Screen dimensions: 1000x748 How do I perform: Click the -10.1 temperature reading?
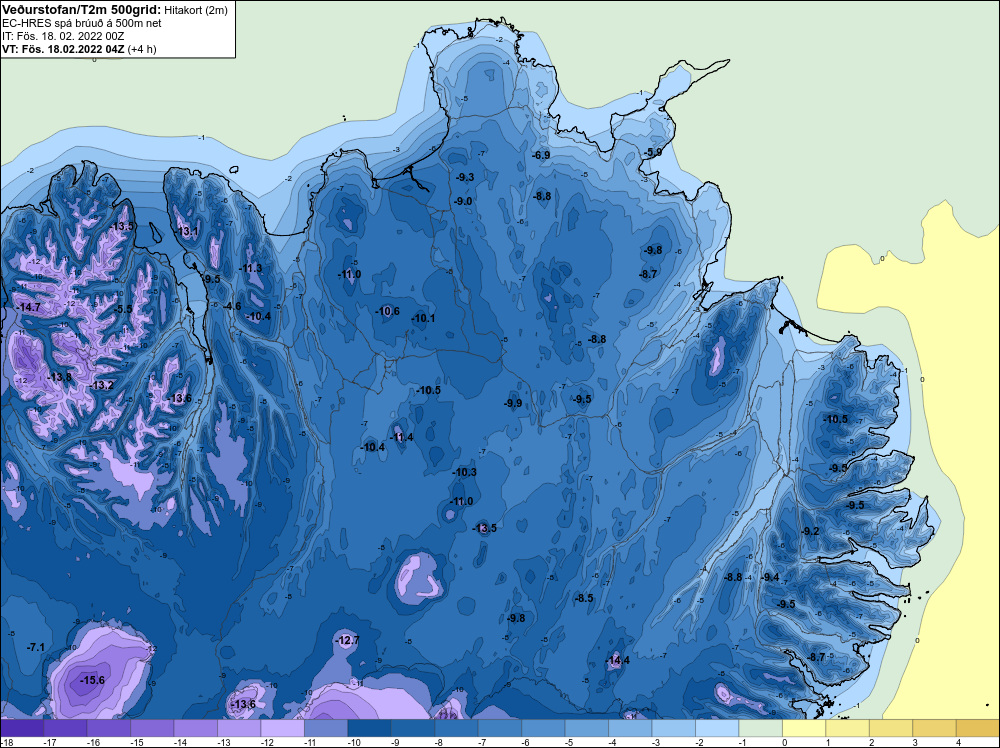[x=423, y=318]
